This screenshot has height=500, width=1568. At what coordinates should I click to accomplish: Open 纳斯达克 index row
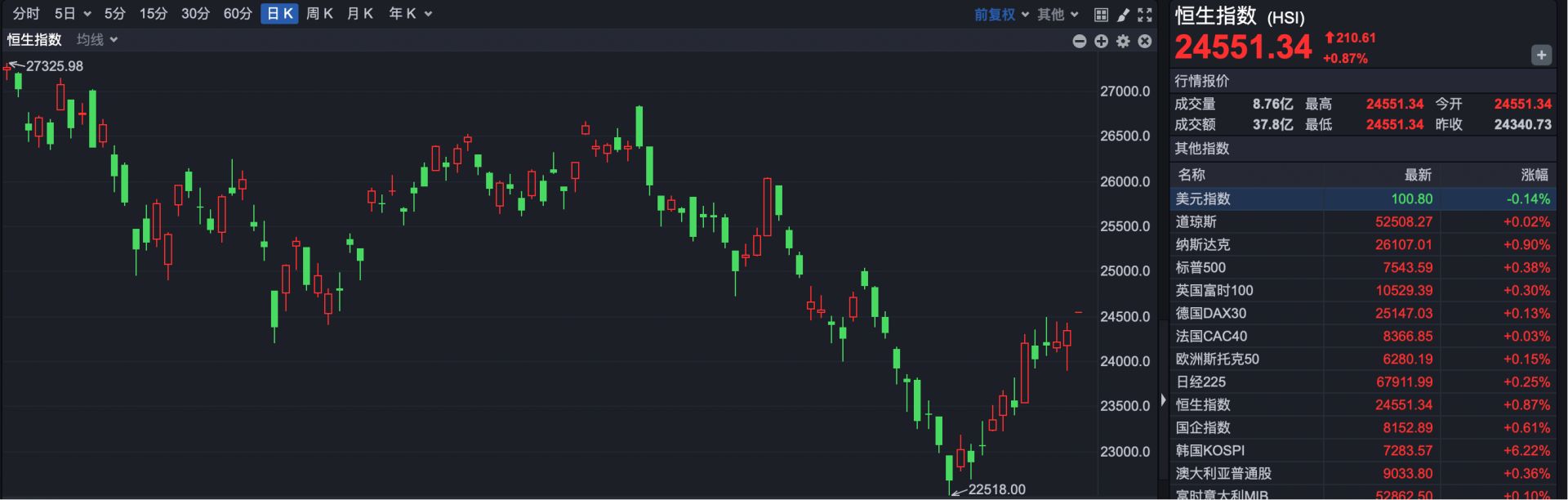1363,244
